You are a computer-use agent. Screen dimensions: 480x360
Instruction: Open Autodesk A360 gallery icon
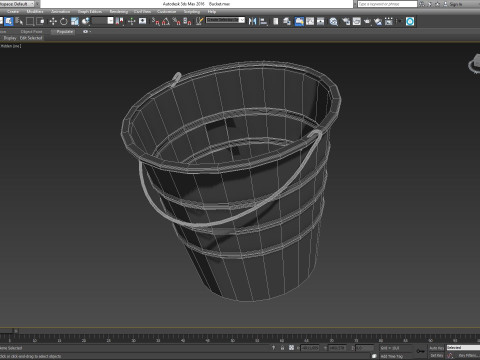pyautogui.click(x=389, y=21)
